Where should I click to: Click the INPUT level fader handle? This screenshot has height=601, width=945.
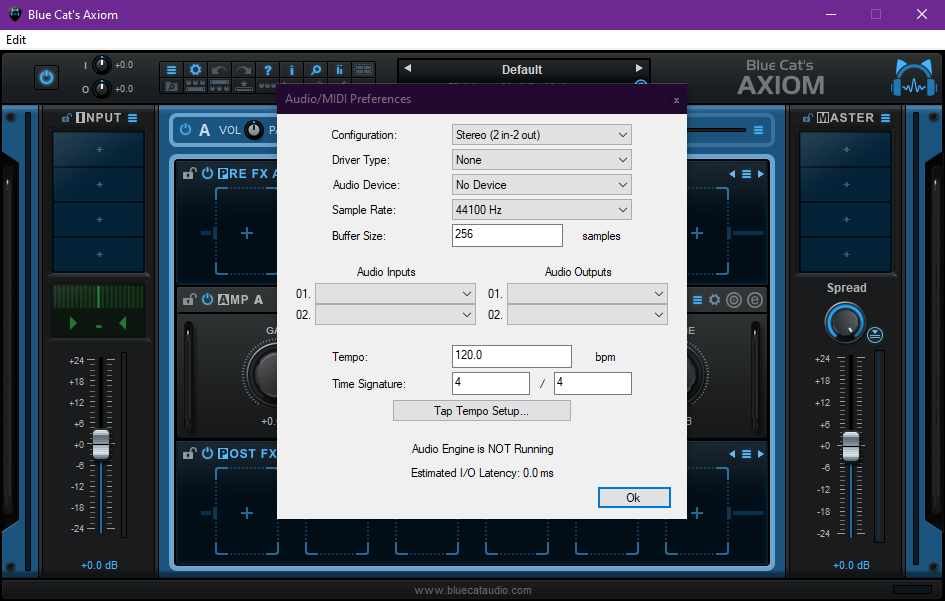(x=101, y=444)
